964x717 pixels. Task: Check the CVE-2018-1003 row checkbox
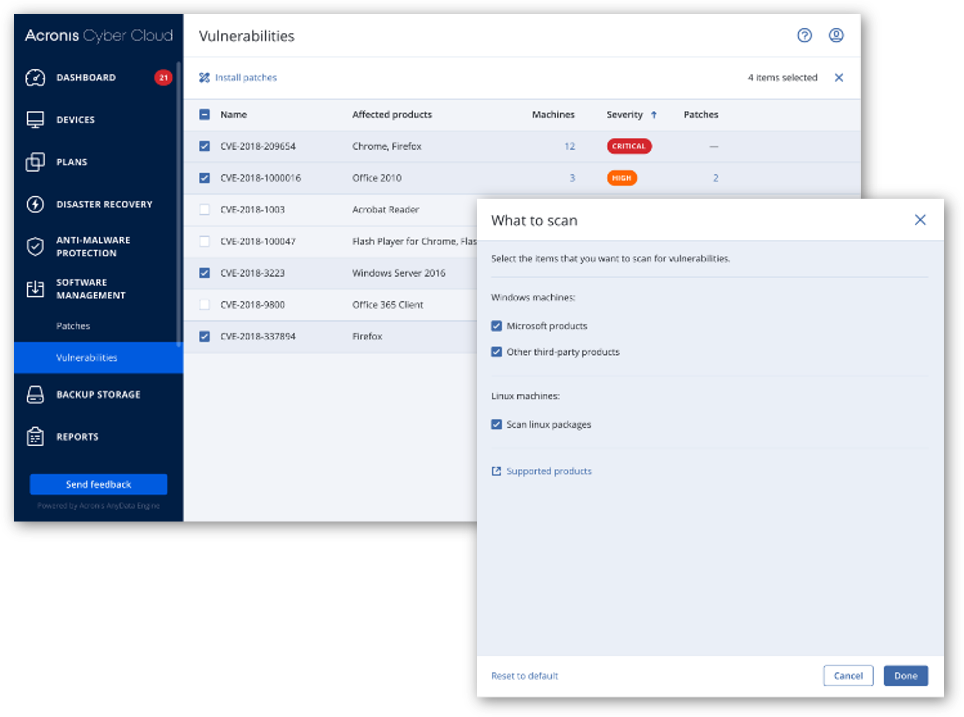click(x=204, y=210)
